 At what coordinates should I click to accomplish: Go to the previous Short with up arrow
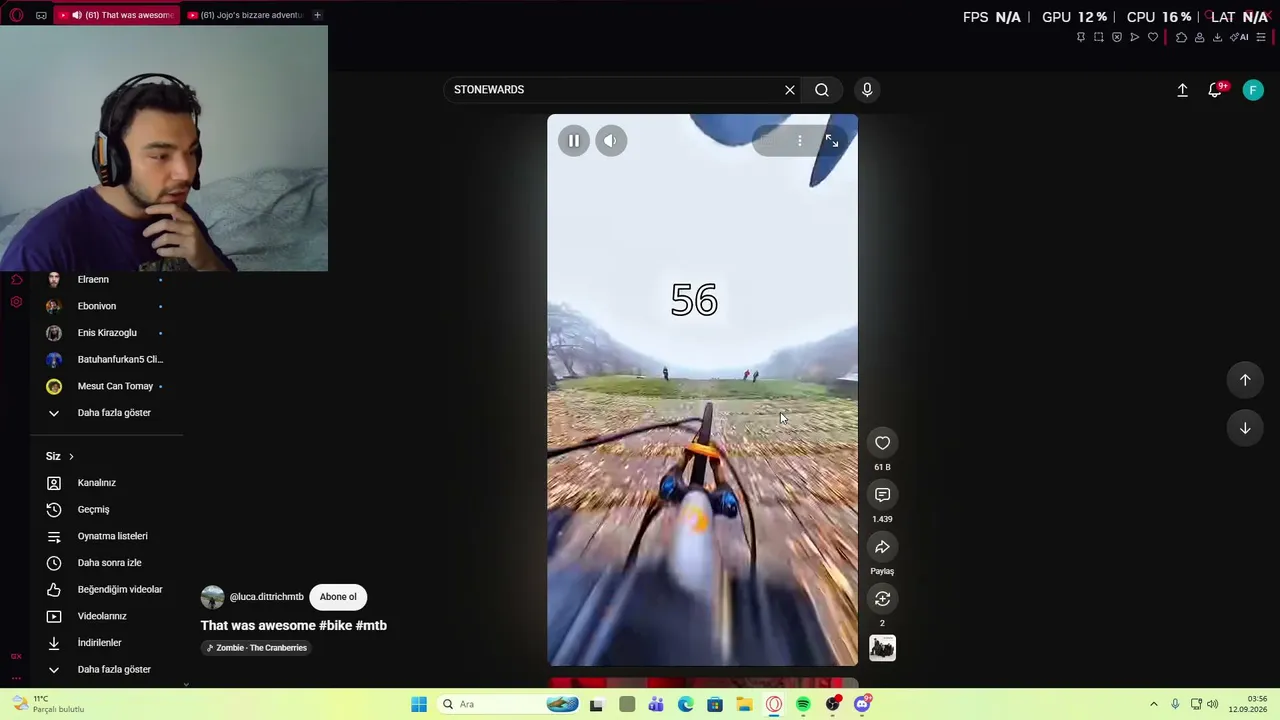(1245, 380)
